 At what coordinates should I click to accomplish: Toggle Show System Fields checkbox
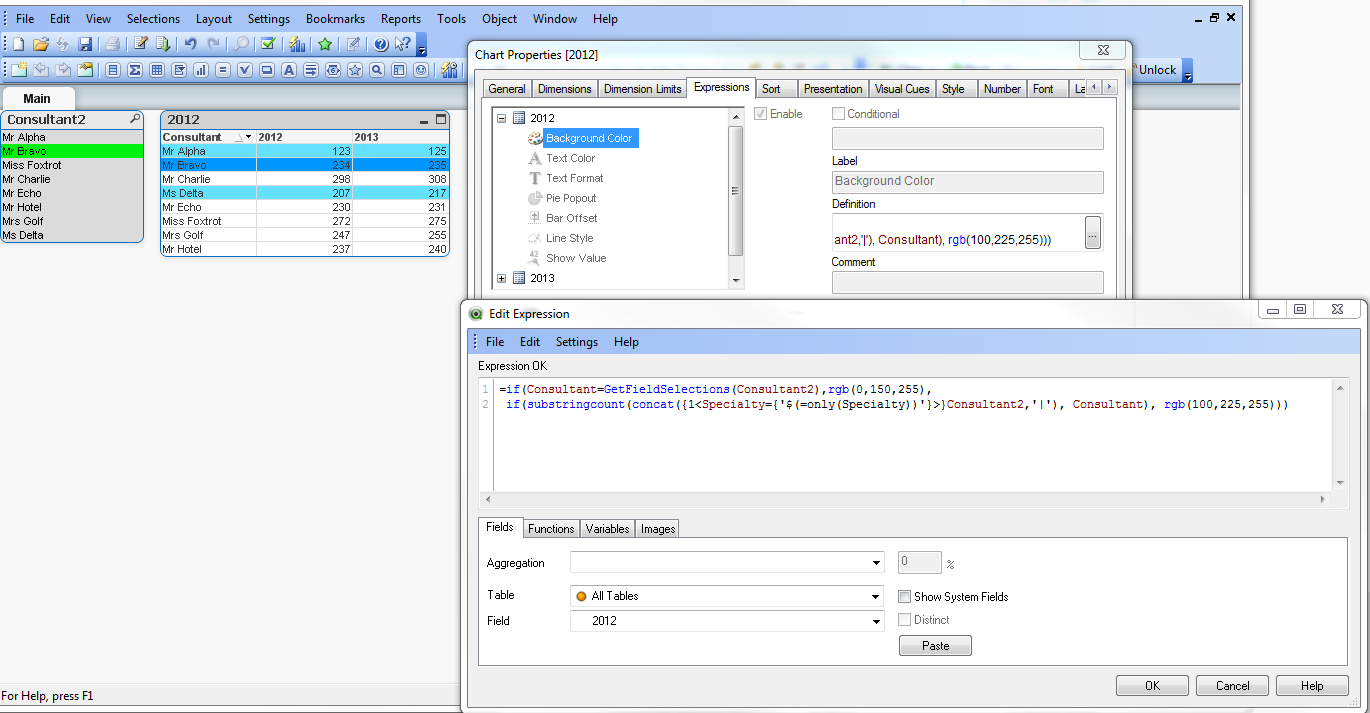(905, 597)
